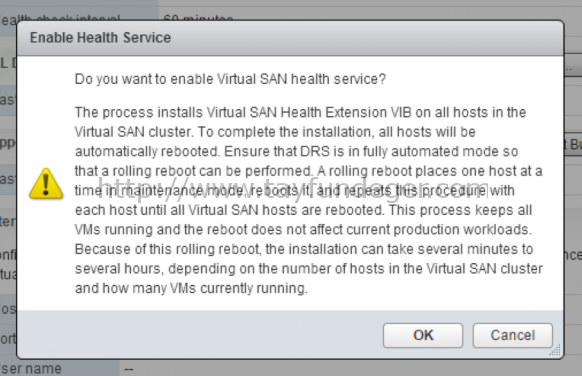Click partially hidden button ending in 'Bu'
Viewport: 582px width, 376px height.
coord(573,144)
